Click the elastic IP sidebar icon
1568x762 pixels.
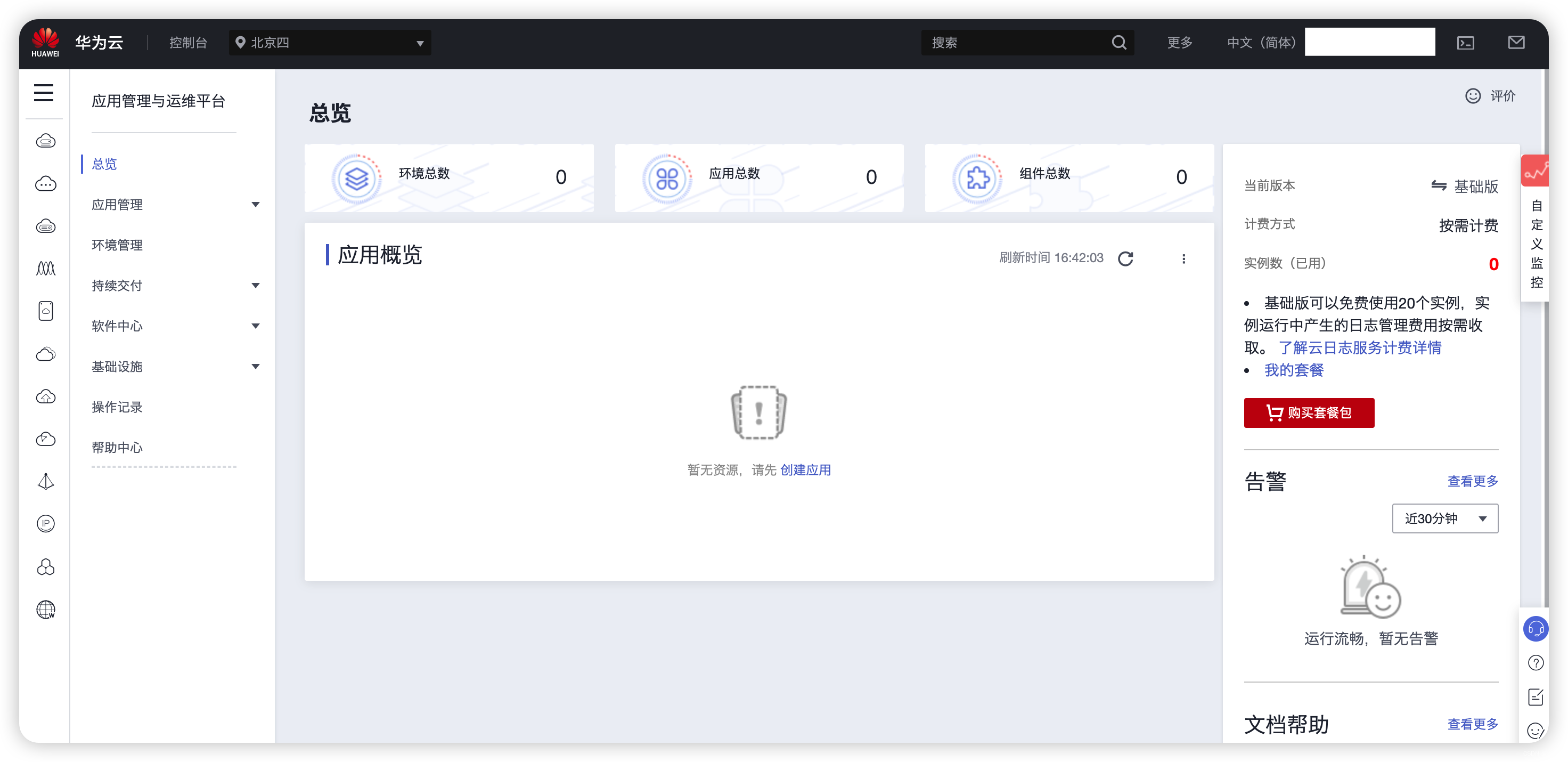click(x=46, y=523)
